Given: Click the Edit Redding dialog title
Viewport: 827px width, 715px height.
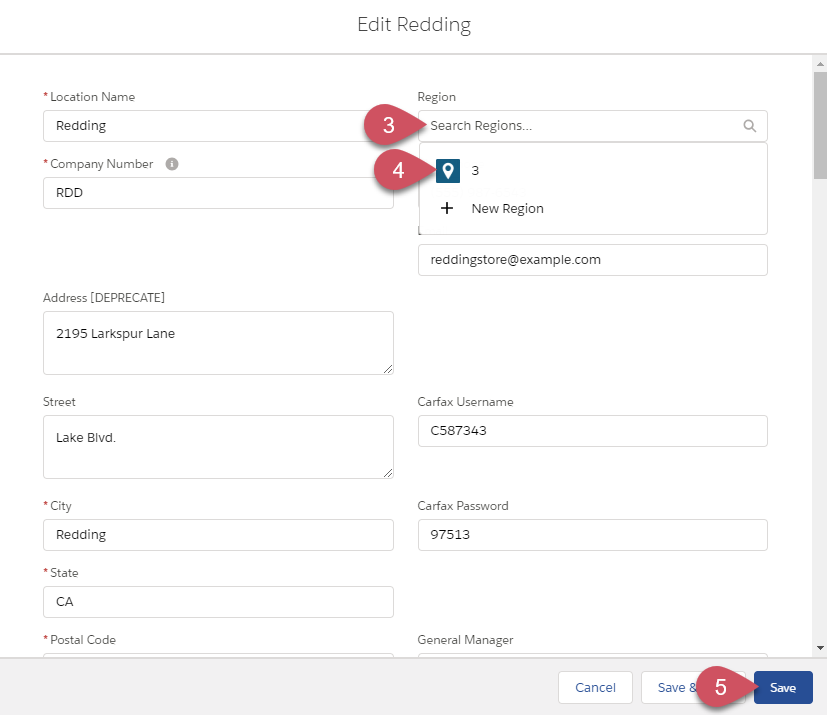Looking at the screenshot, I should 414,25.
